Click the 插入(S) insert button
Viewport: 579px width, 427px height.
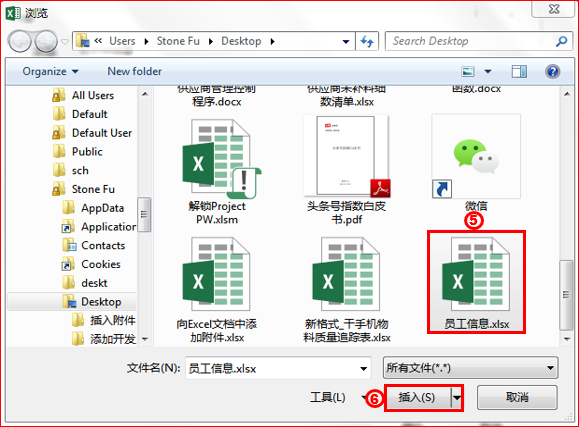tap(417, 397)
